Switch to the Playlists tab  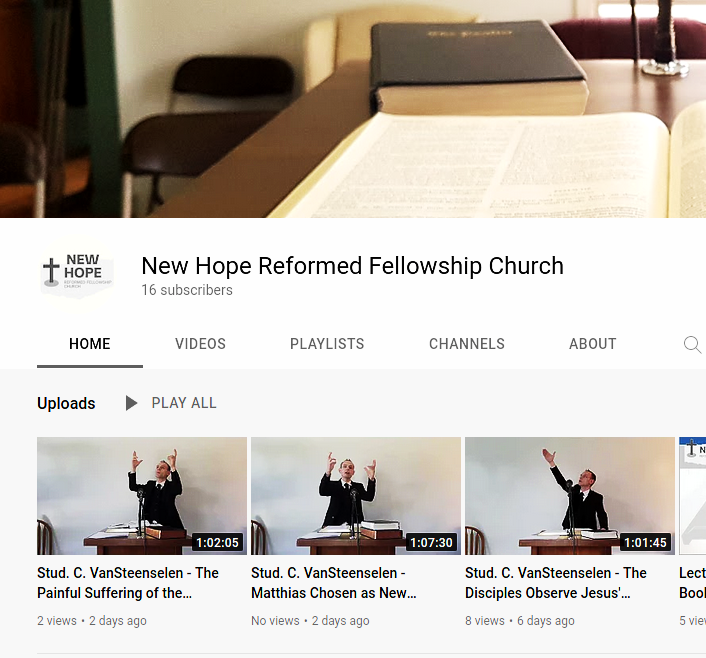click(327, 344)
